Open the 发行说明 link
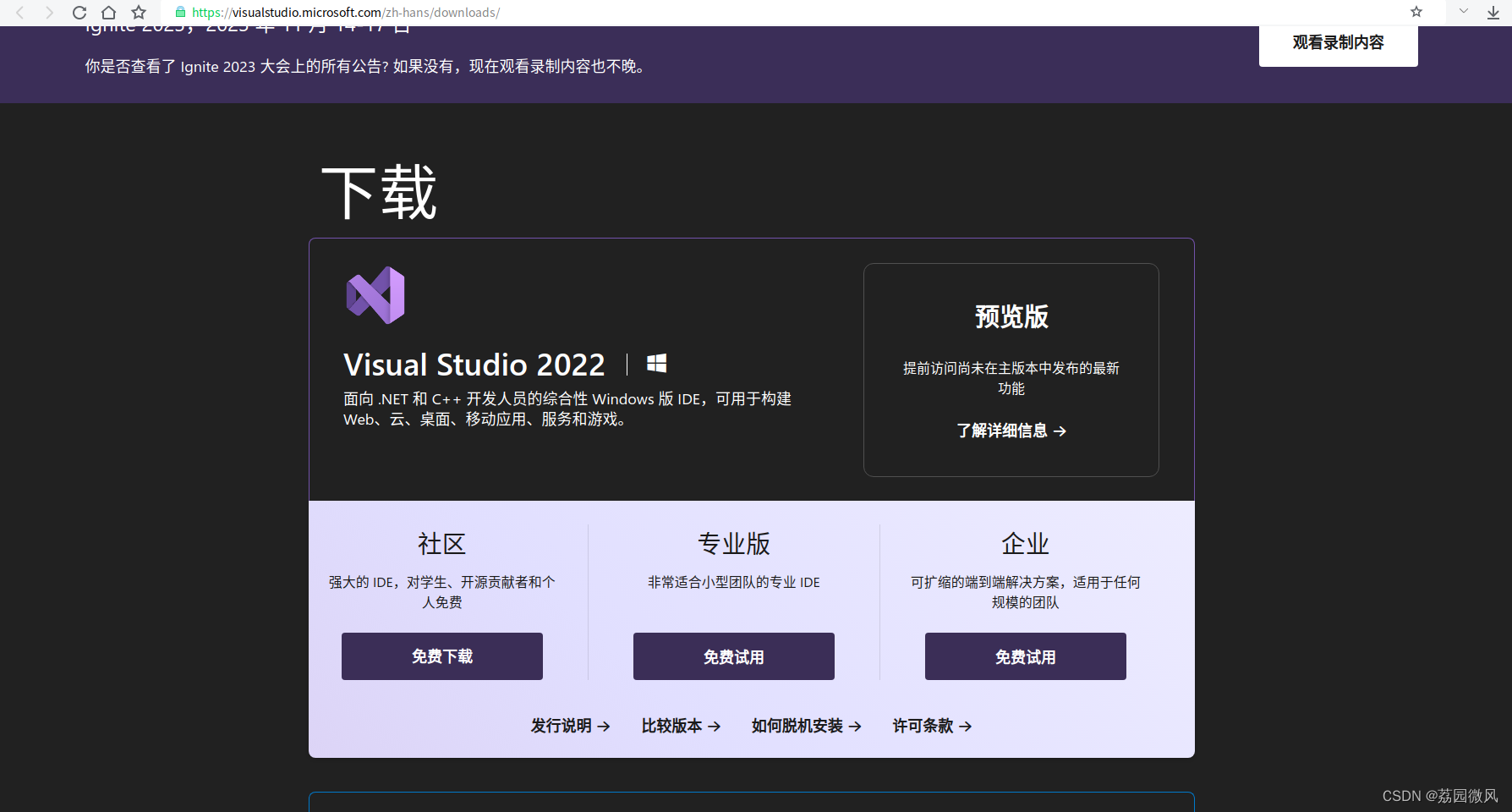The height and width of the screenshot is (812, 1512). click(571, 726)
